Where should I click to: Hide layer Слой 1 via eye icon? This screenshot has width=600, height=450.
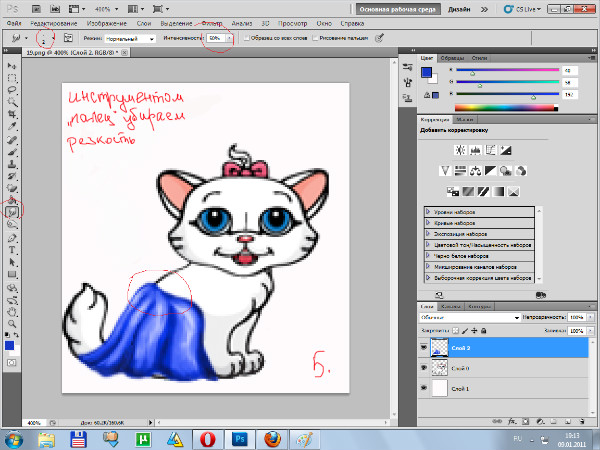(424, 388)
